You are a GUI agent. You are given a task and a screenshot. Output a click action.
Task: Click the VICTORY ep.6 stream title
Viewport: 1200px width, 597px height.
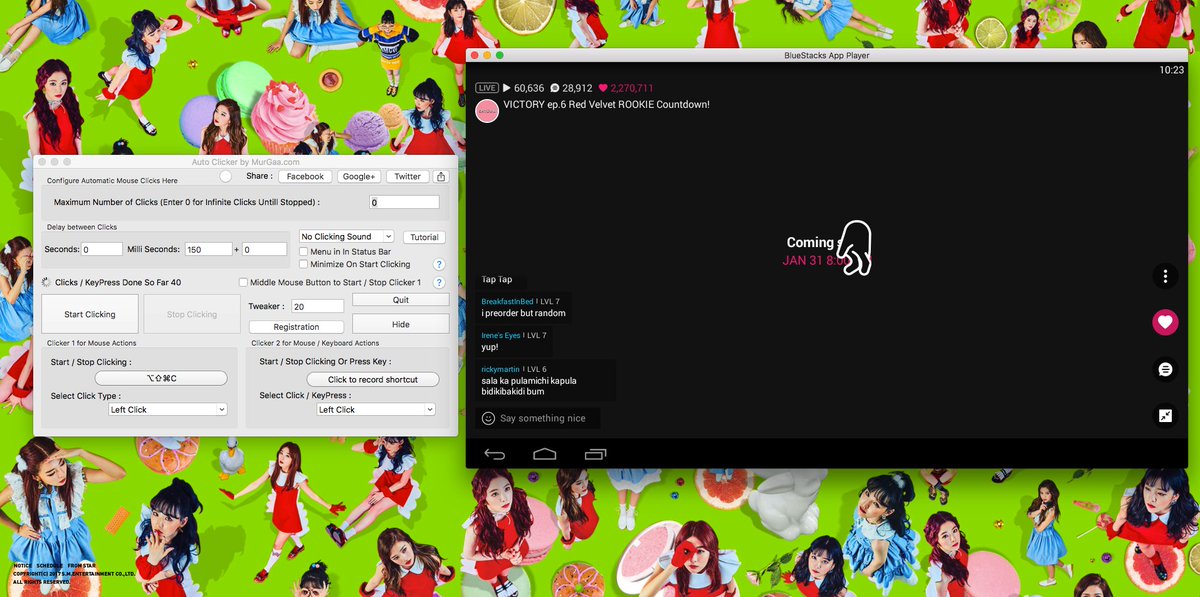point(606,104)
